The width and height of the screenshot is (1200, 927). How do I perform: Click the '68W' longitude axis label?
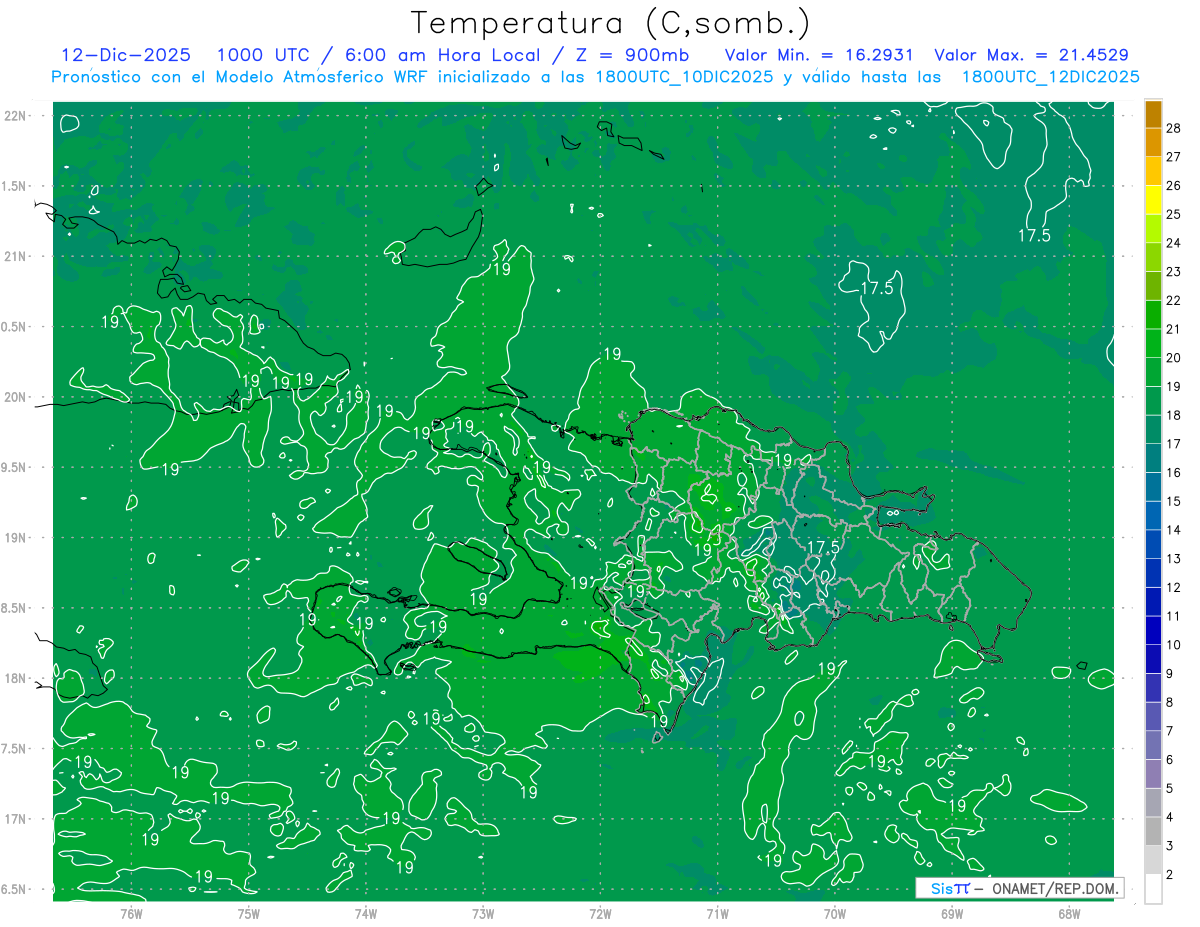(x=1069, y=912)
